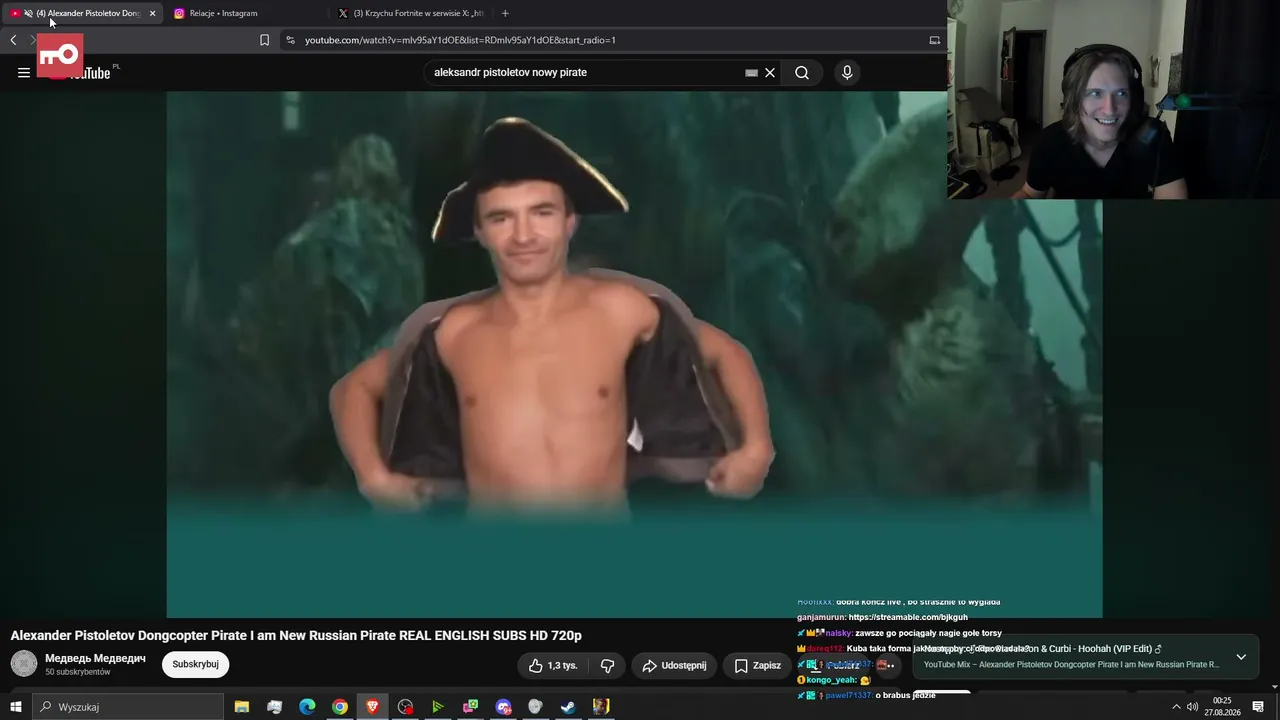Open the Brave browser taskbar icon
This screenshot has width=1280, height=720.
pos(372,707)
